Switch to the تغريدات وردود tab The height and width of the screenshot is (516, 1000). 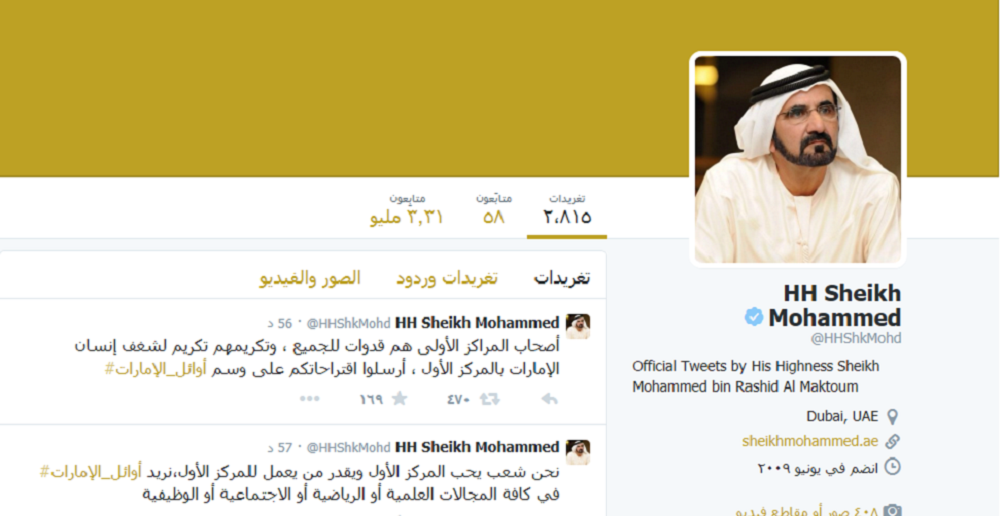(446, 278)
